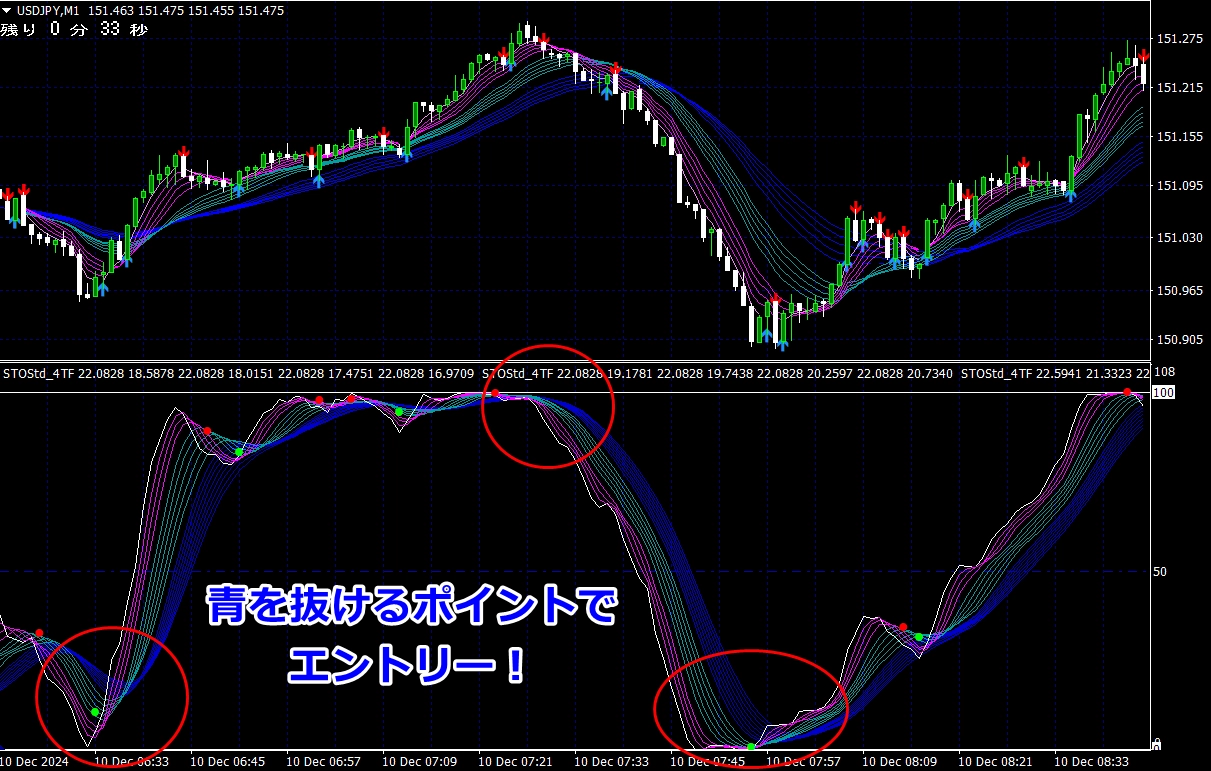Click the remaining-time countdown label 残り 0 分 33 秒
The width and height of the screenshot is (1211, 771).
point(74,30)
